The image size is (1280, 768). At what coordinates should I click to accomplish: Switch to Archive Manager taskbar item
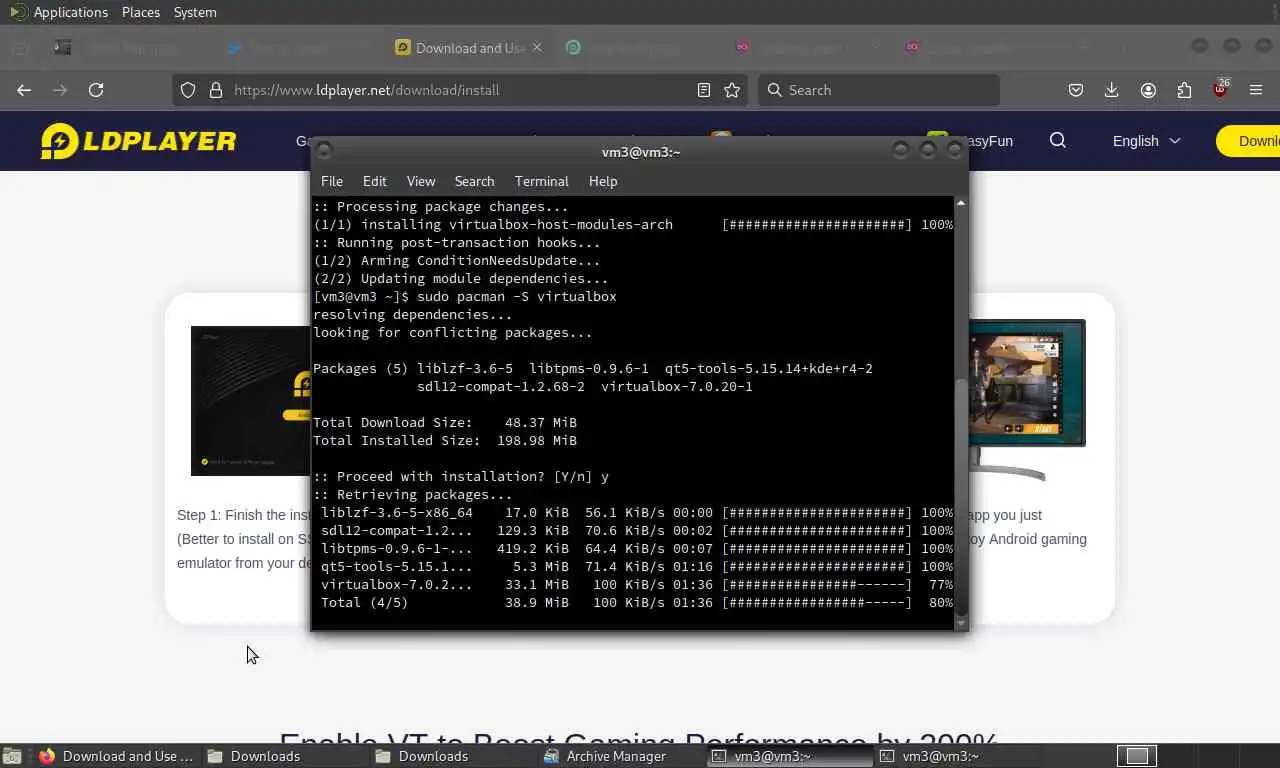[x=605, y=756]
